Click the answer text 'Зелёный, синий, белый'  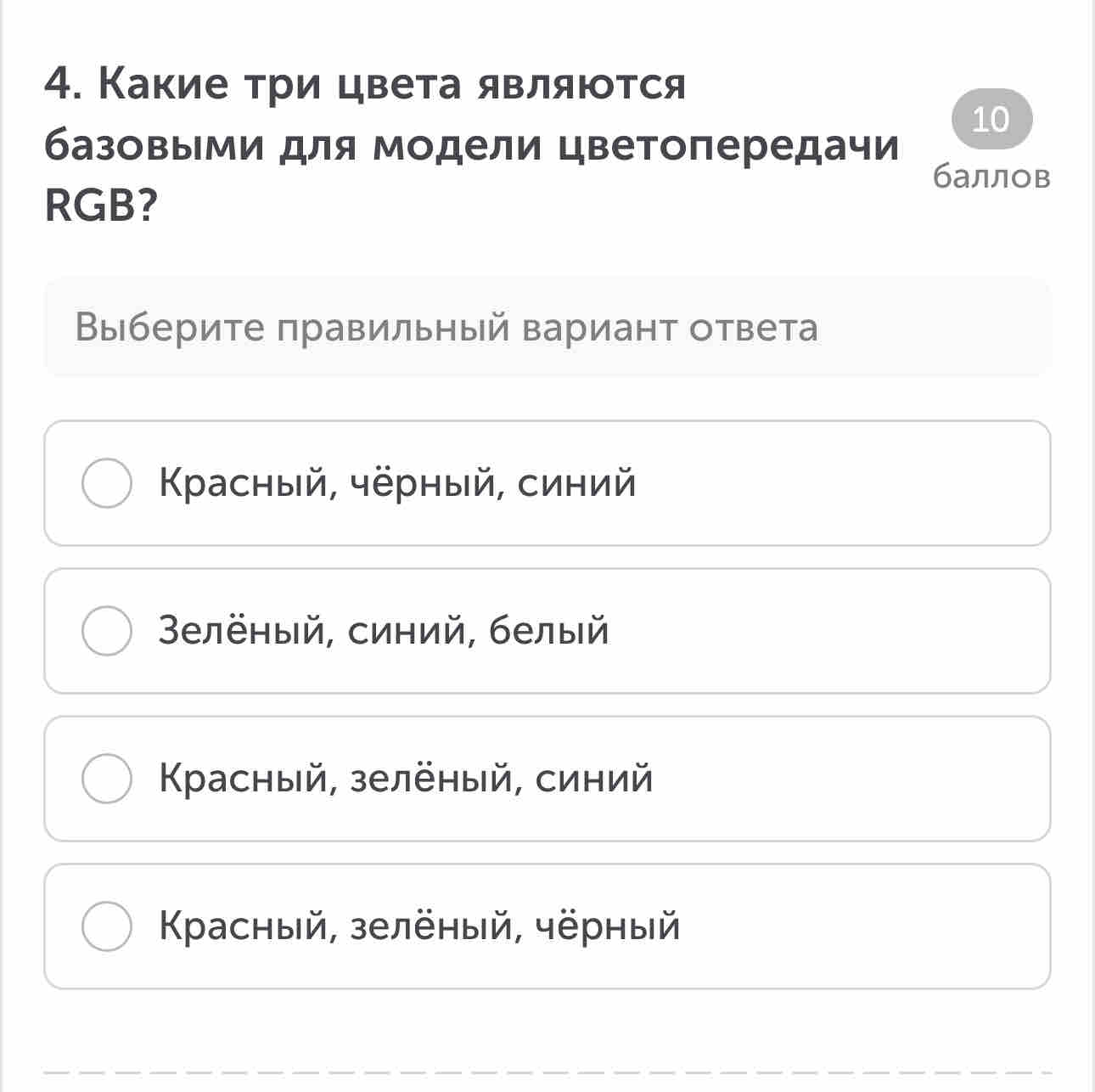[384, 631]
